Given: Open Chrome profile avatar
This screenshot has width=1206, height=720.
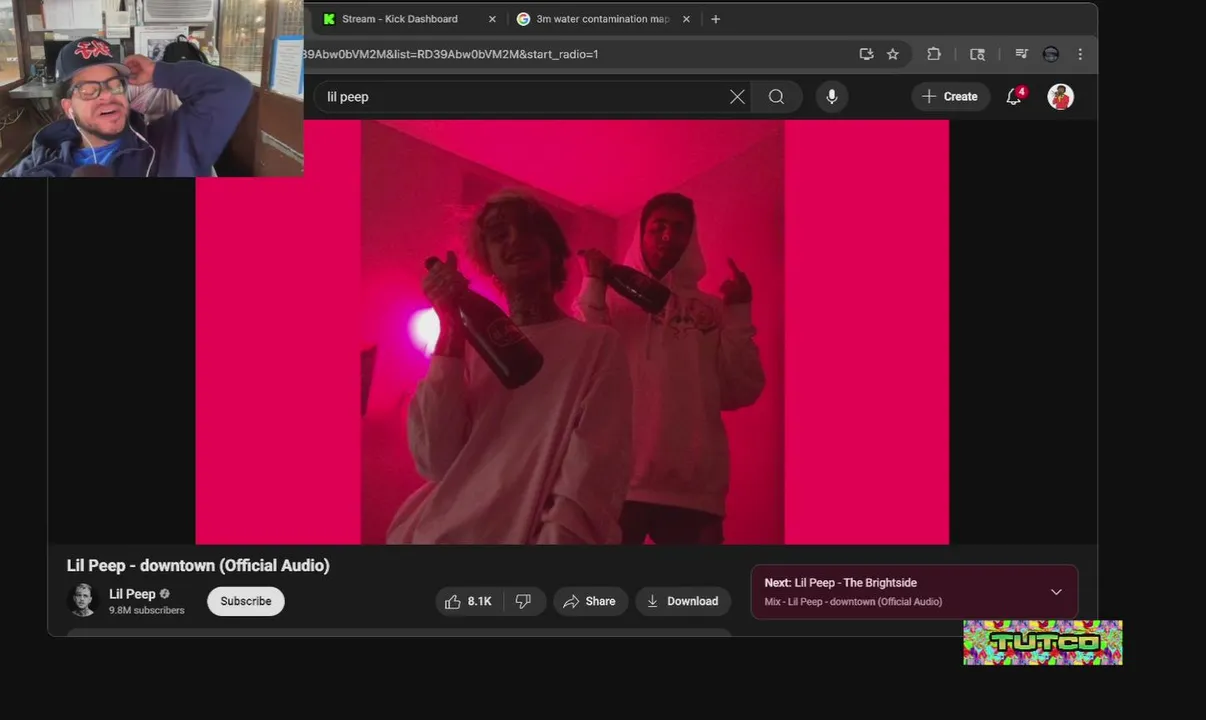Looking at the screenshot, I should pyautogui.click(x=1051, y=54).
